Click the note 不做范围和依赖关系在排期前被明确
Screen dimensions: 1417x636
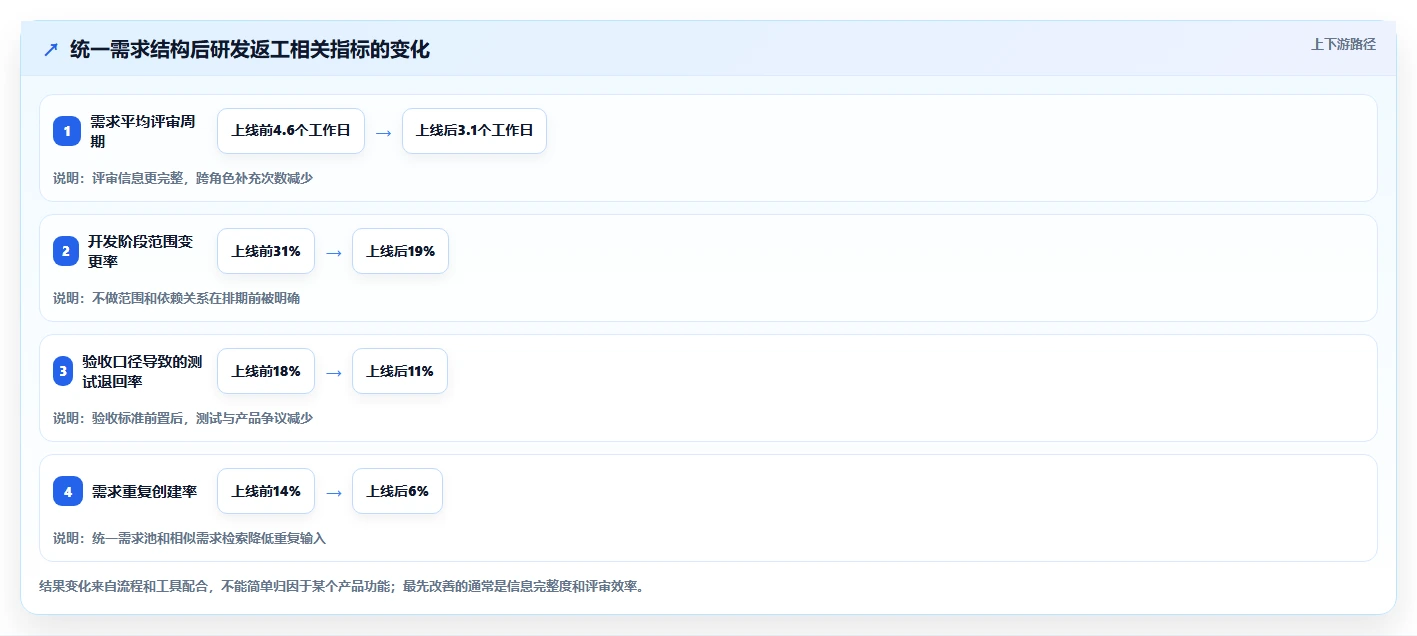point(176,298)
